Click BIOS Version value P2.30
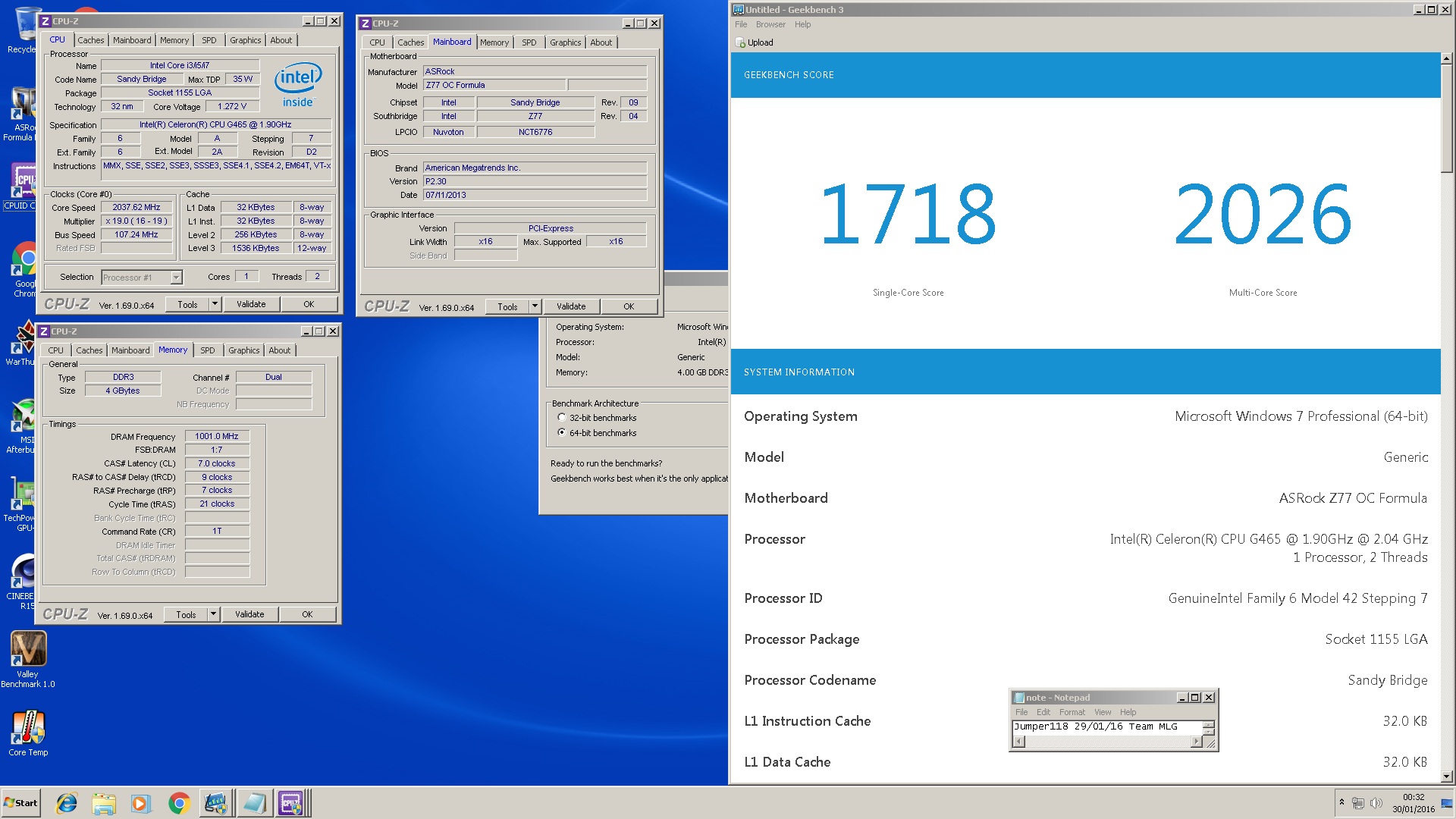 (535, 181)
